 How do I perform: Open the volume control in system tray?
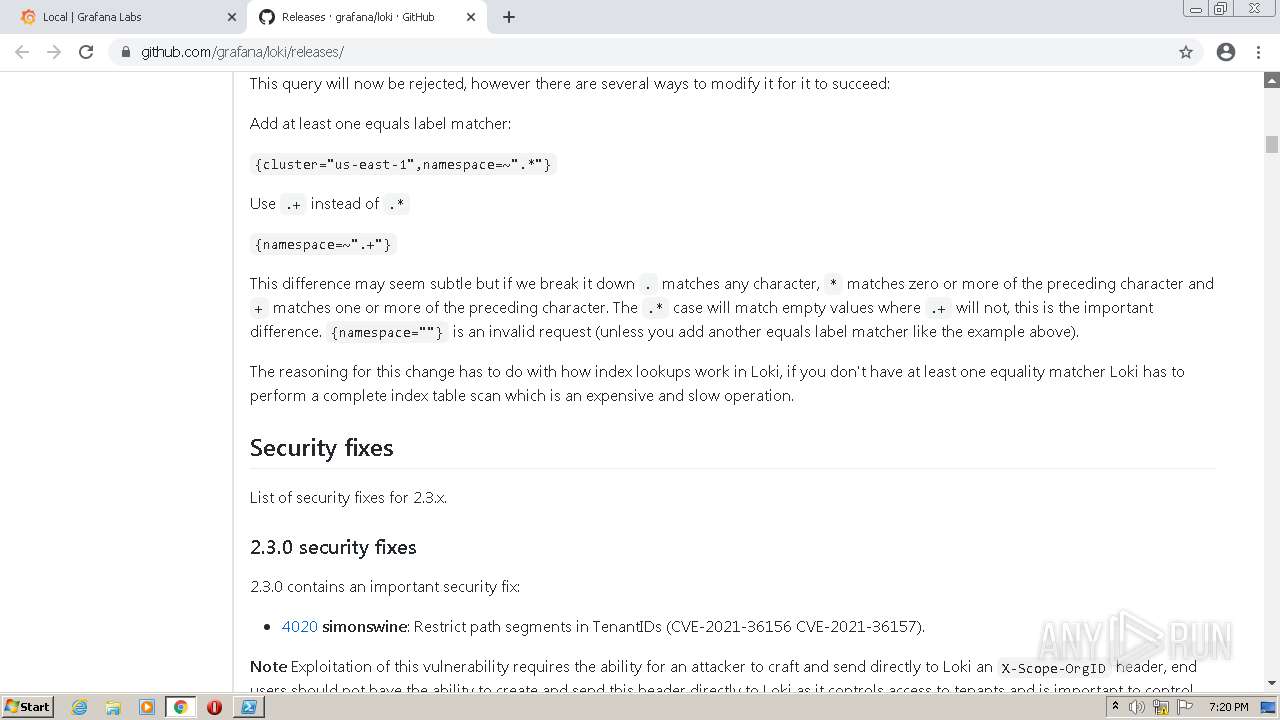point(1137,707)
